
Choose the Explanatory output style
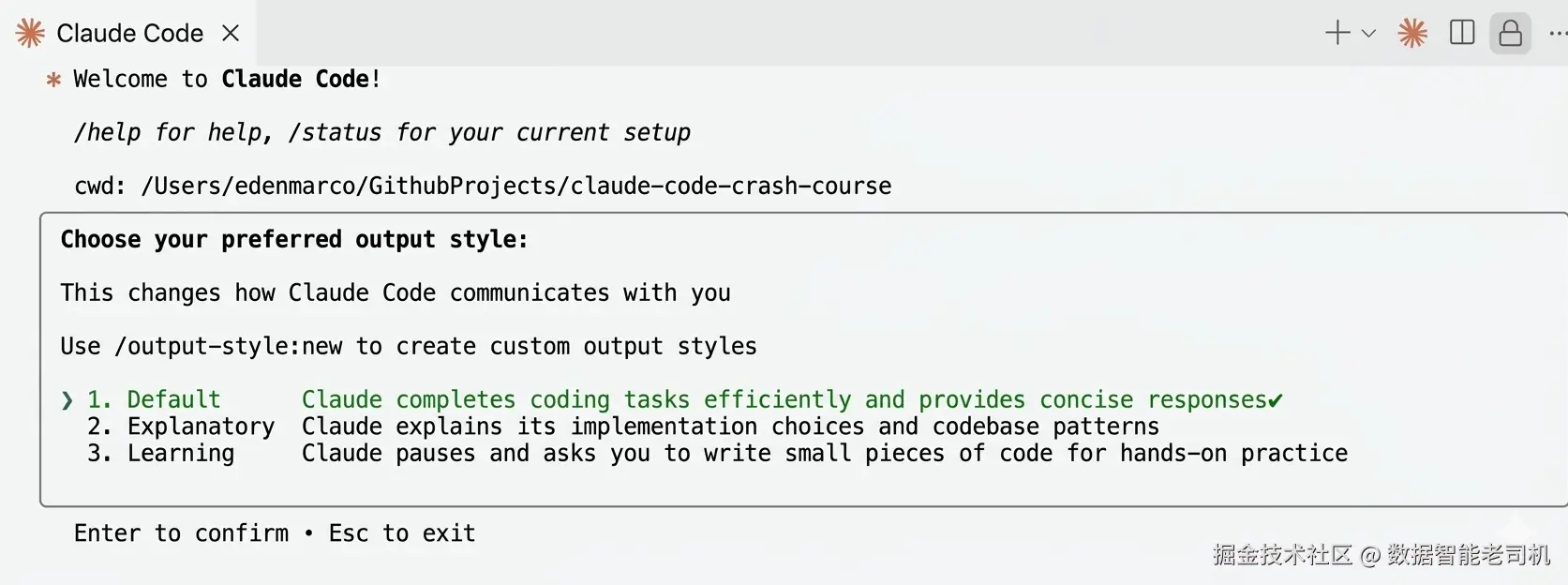[201, 427]
